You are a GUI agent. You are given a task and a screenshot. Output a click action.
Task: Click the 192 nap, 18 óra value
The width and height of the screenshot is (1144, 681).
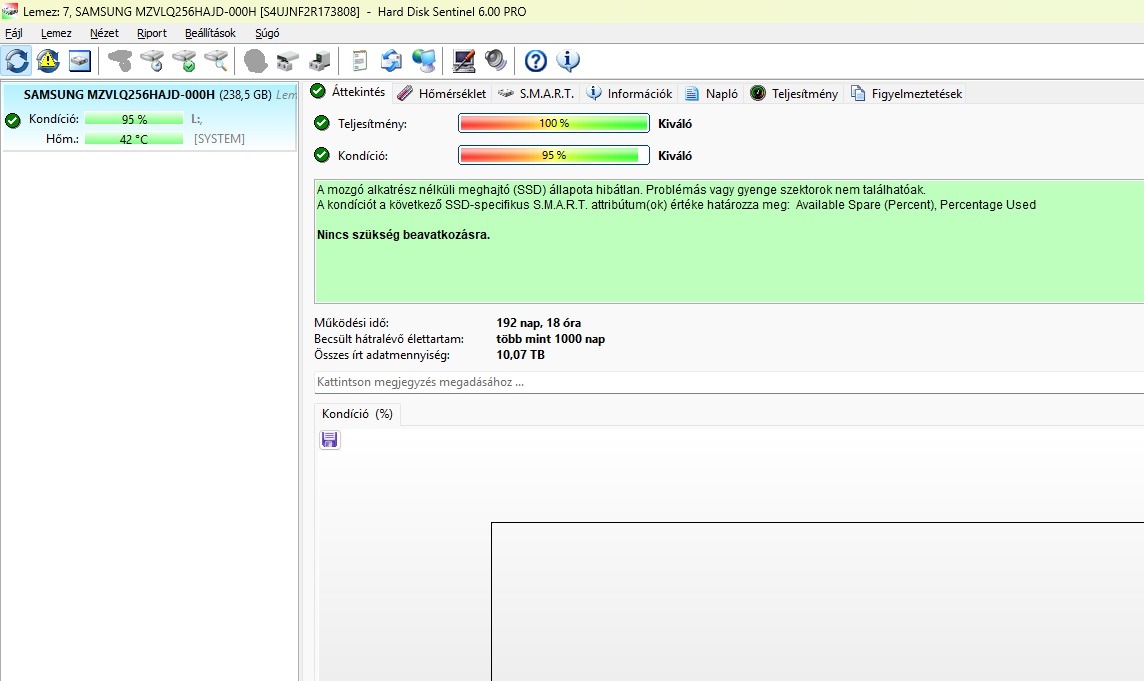[538, 323]
